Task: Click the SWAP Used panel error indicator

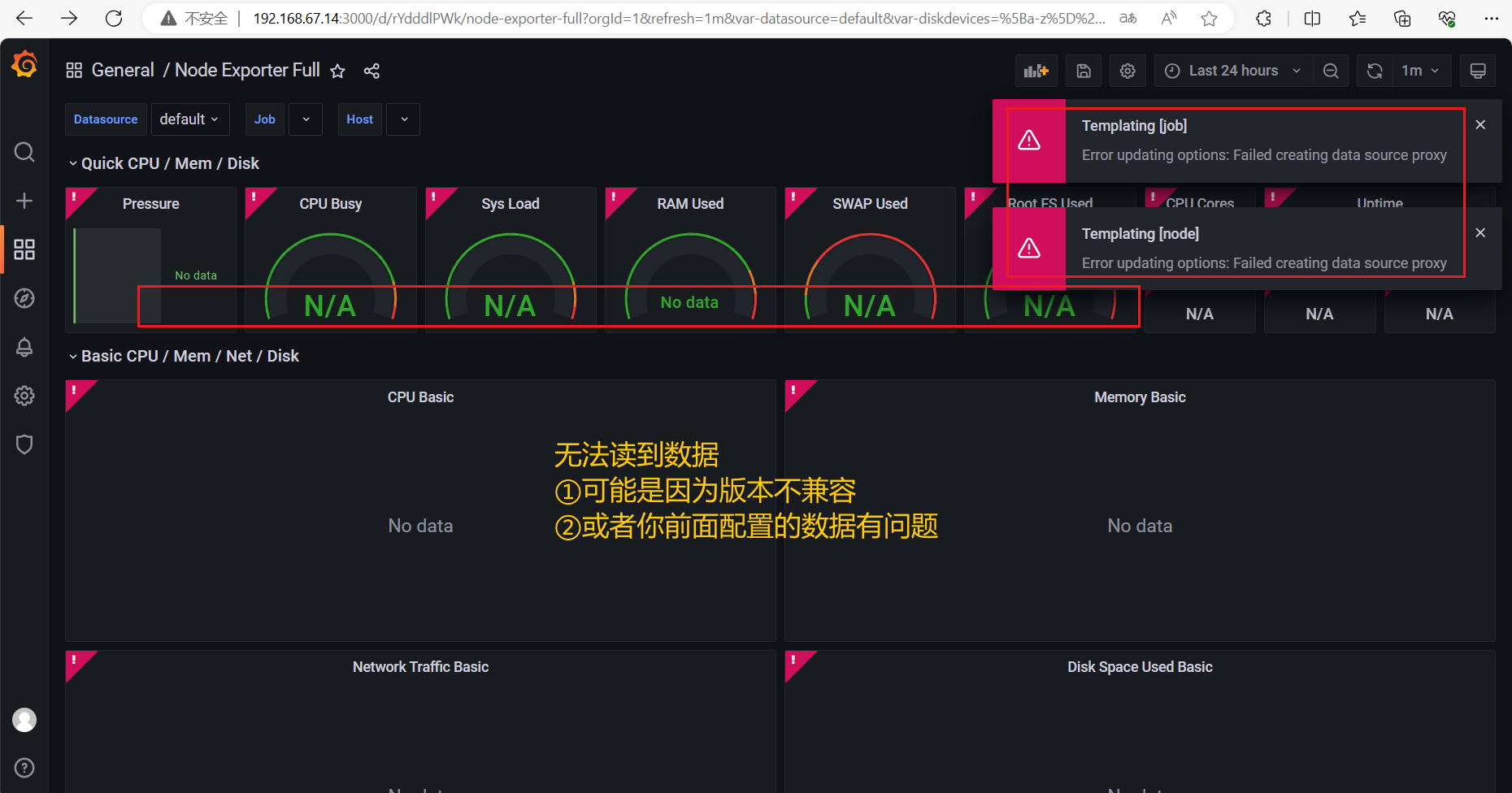Action: point(795,197)
